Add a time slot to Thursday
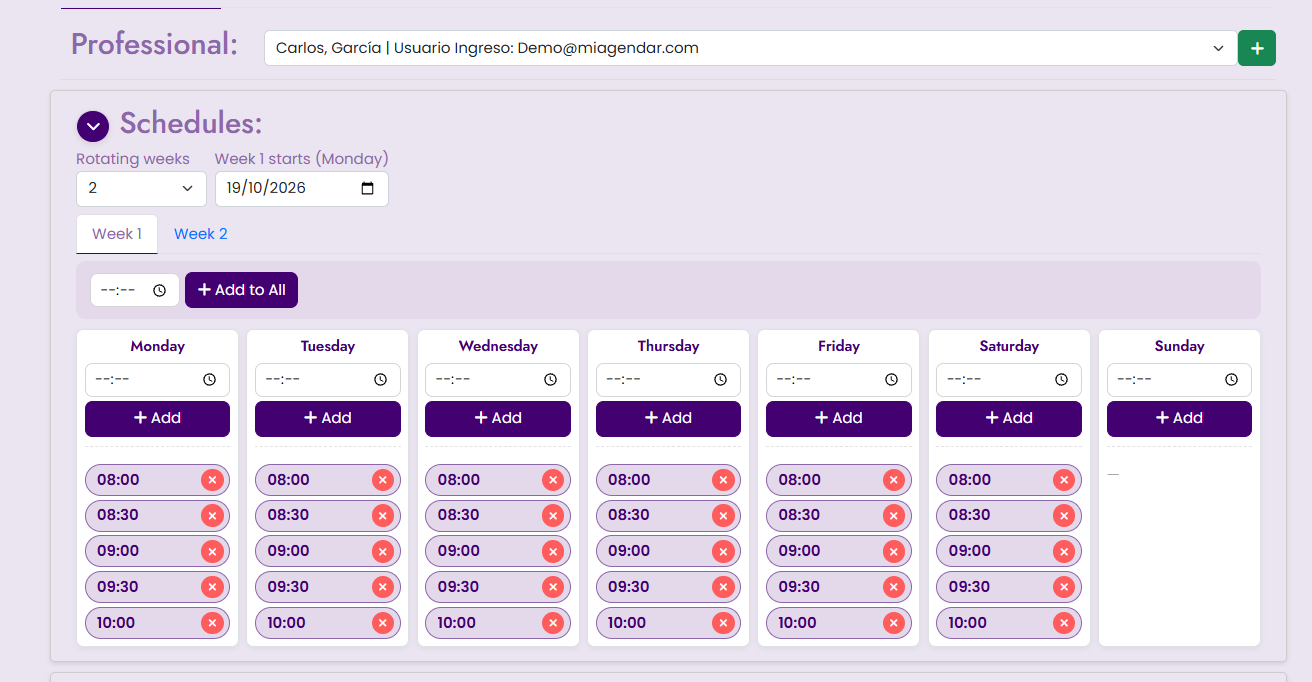The image size is (1312, 682). [668, 418]
